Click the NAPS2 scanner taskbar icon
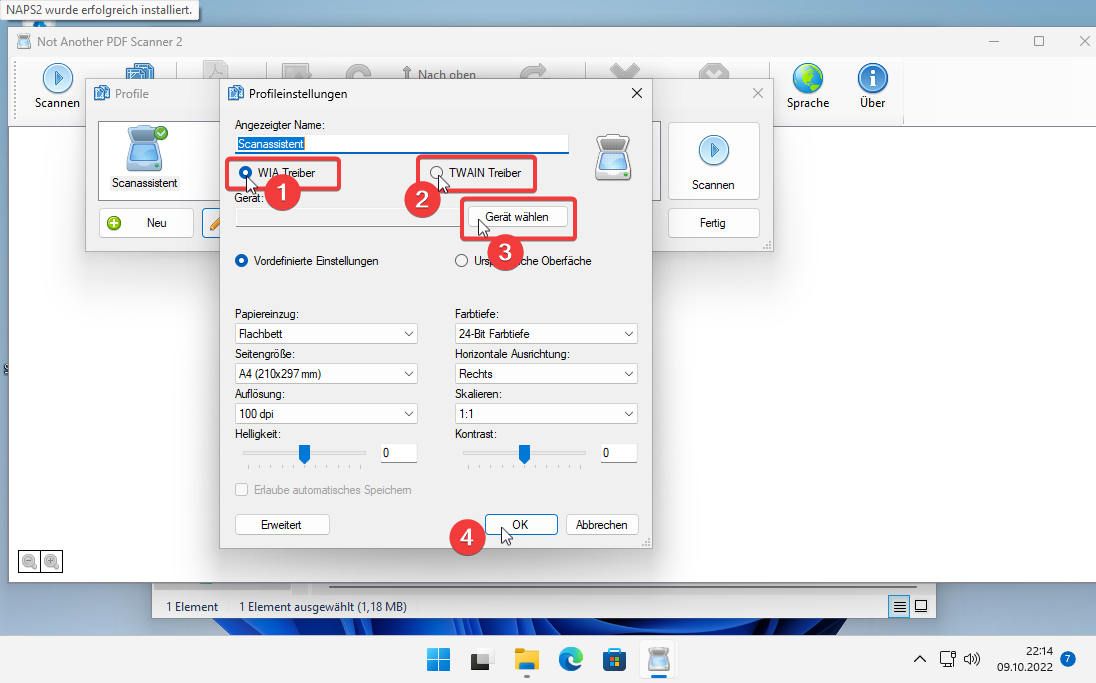This screenshot has height=683, width=1096. (x=658, y=659)
